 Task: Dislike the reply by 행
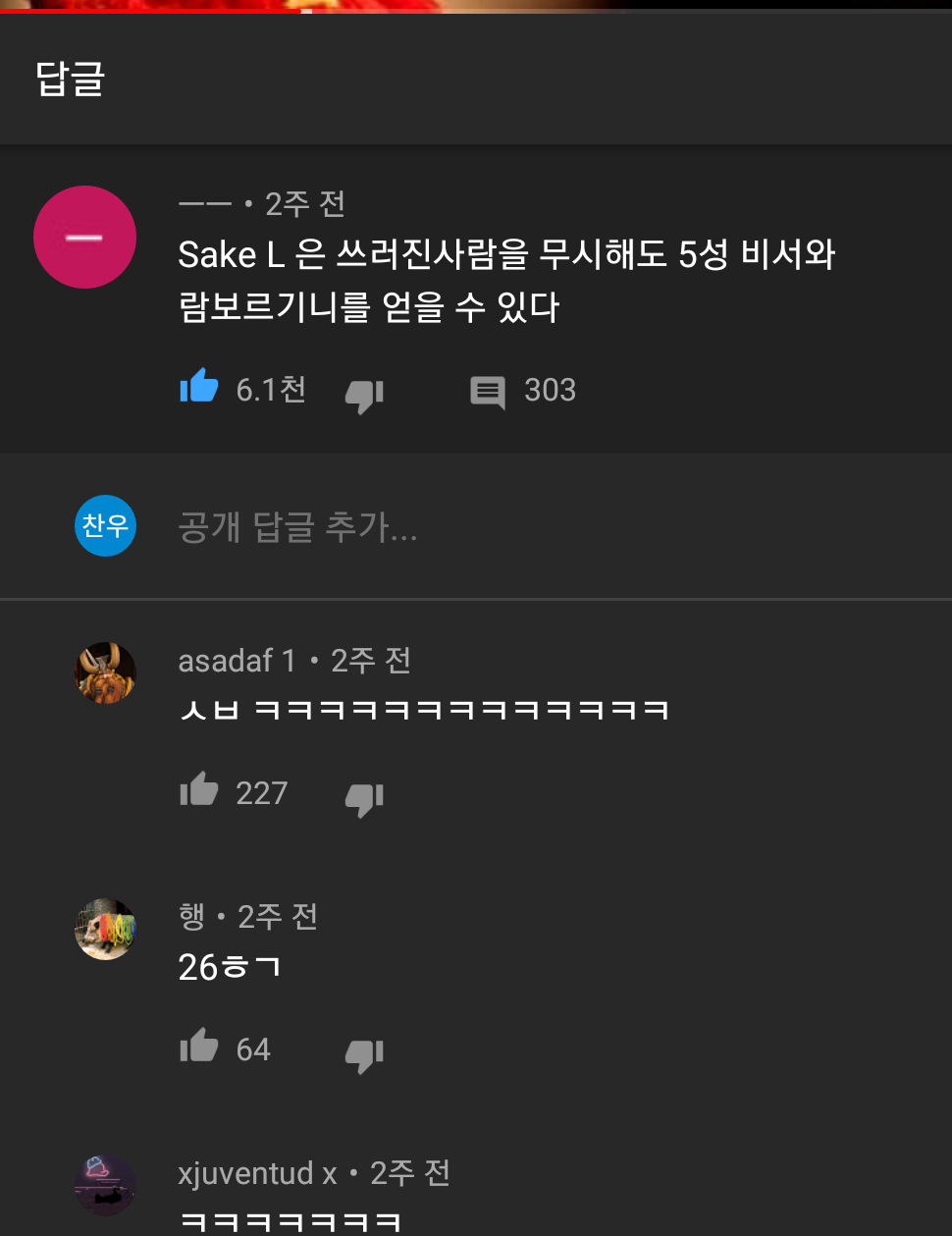pos(364,1053)
